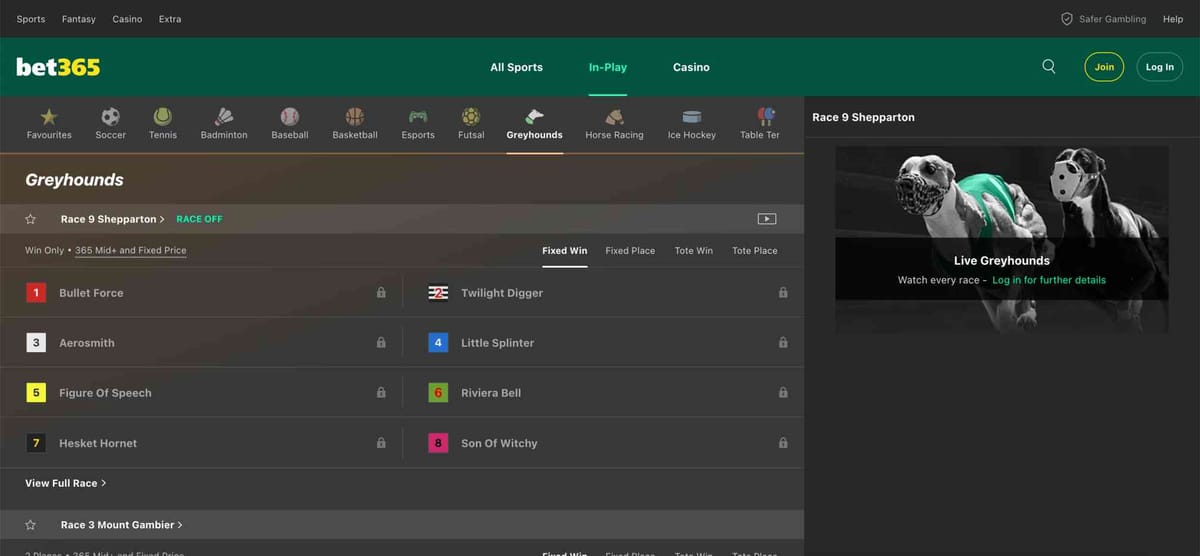This screenshot has width=1200, height=556.
Task: Select runner Figure Of Speech
Action: click(105, 393)
